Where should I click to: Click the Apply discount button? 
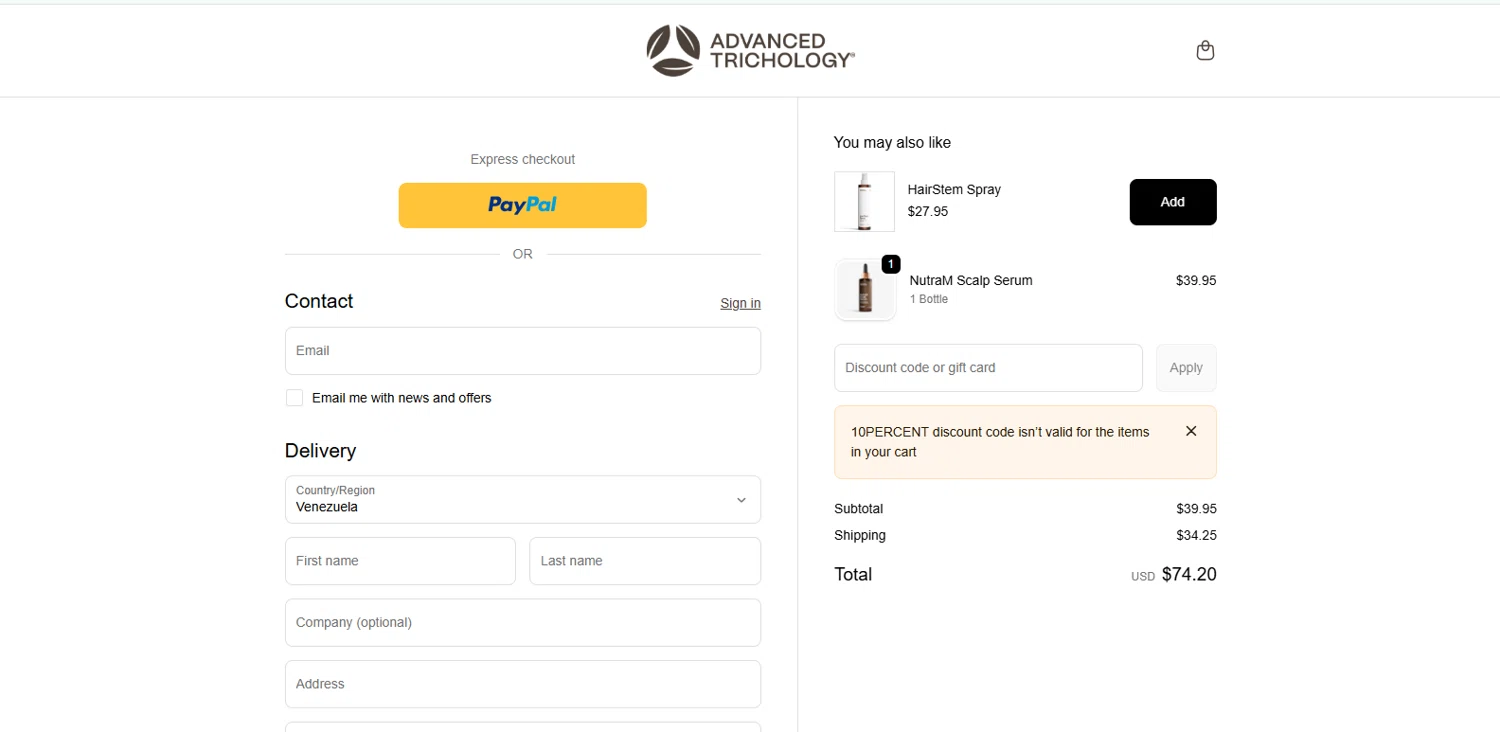tap(1186, 368)
